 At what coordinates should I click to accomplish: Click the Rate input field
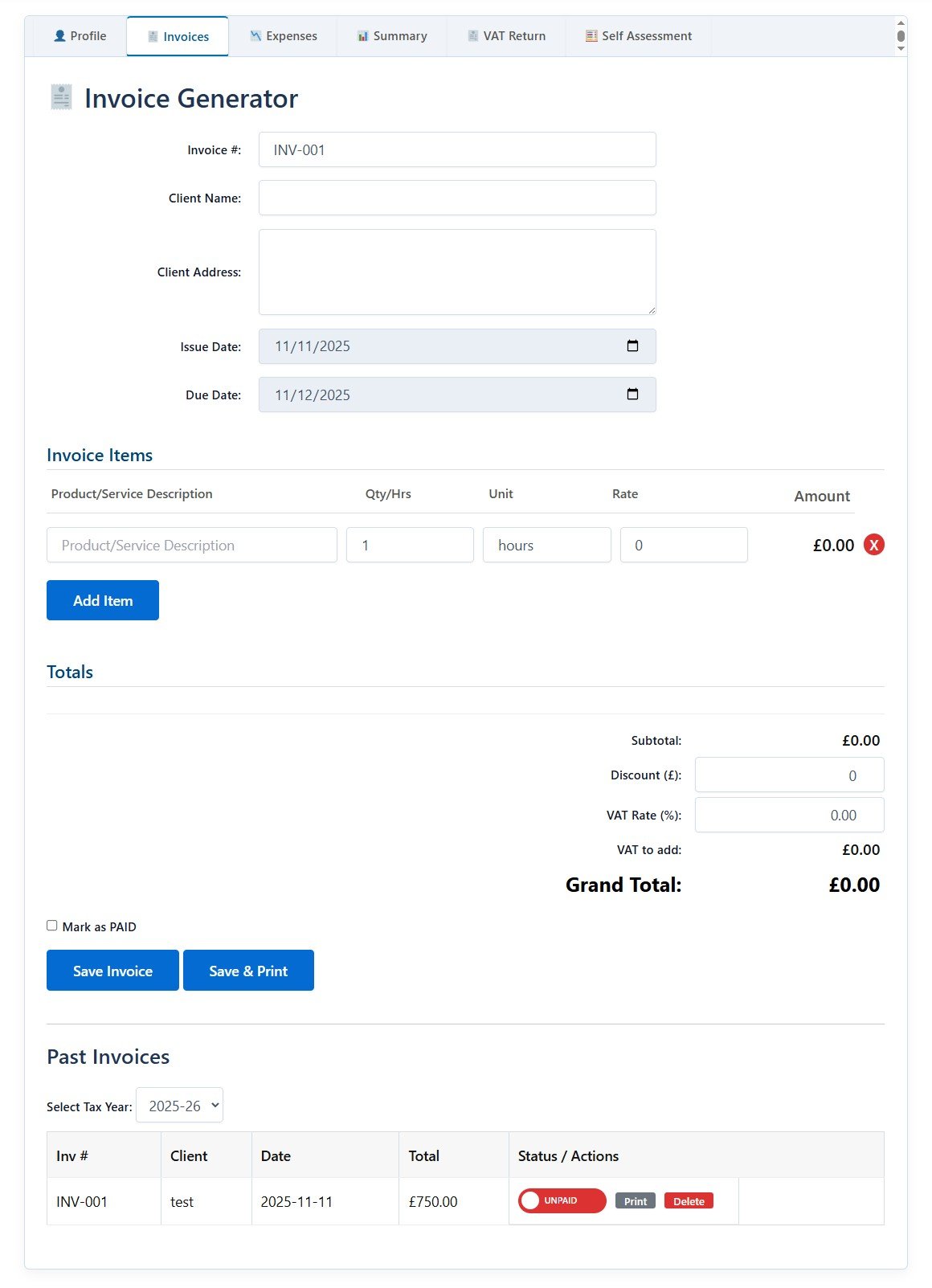tap(684, 545)
